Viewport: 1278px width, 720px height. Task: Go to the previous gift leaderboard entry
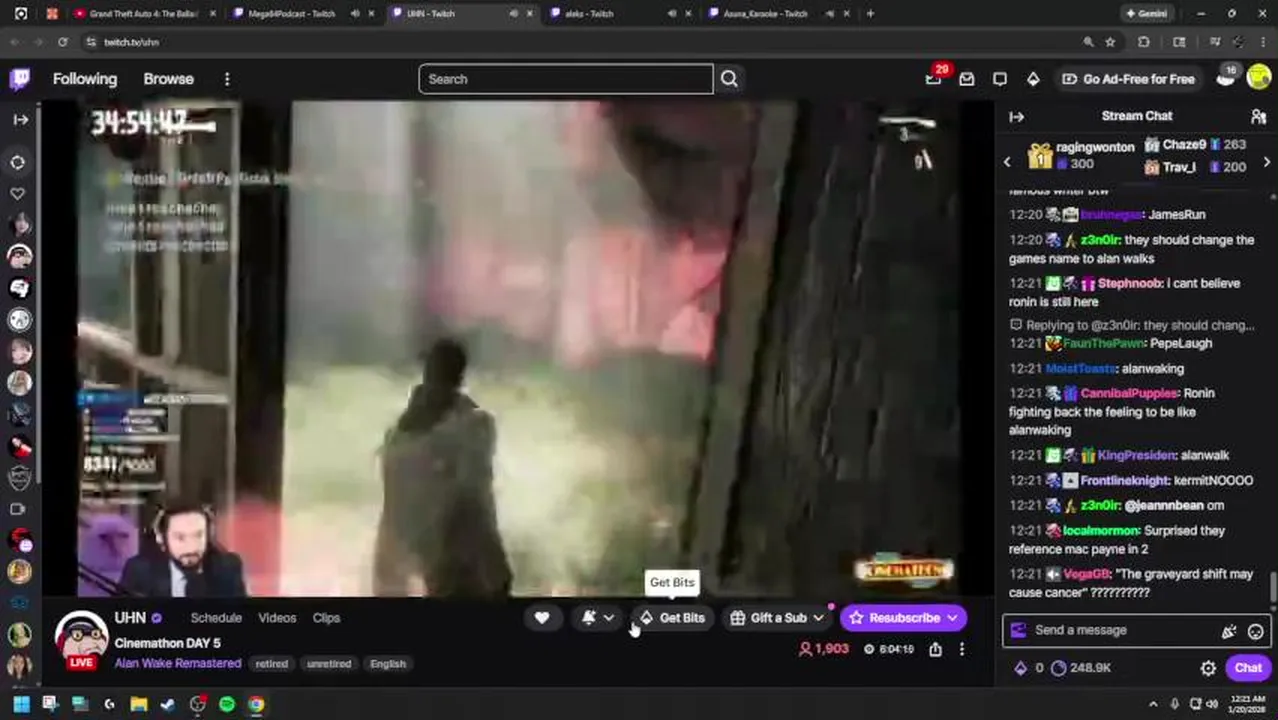(x=1008, y=162)
